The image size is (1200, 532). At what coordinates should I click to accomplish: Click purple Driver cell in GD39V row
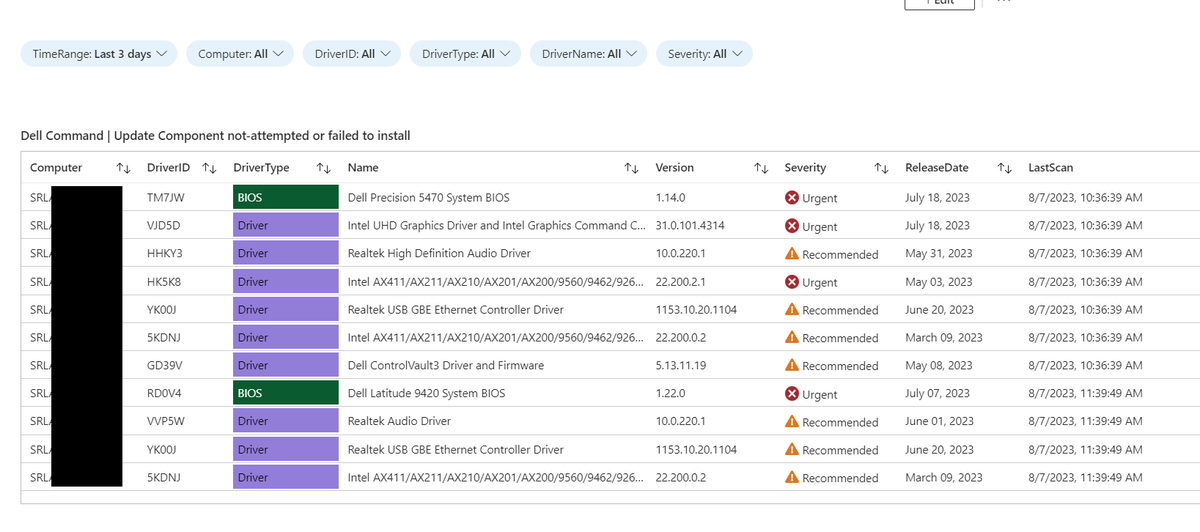pyautogui.click(x=285, y=366)
